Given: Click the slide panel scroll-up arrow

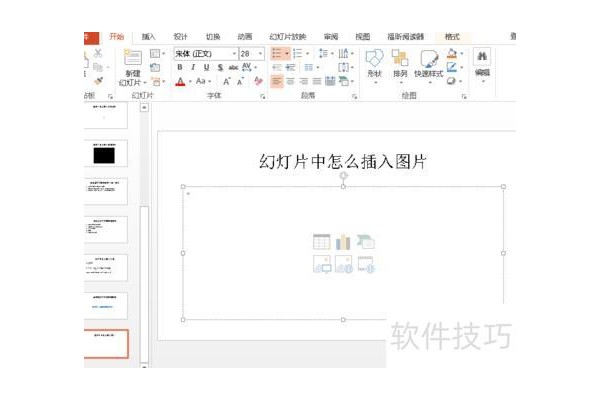Looking at the screenshot, I should [144, 108].
